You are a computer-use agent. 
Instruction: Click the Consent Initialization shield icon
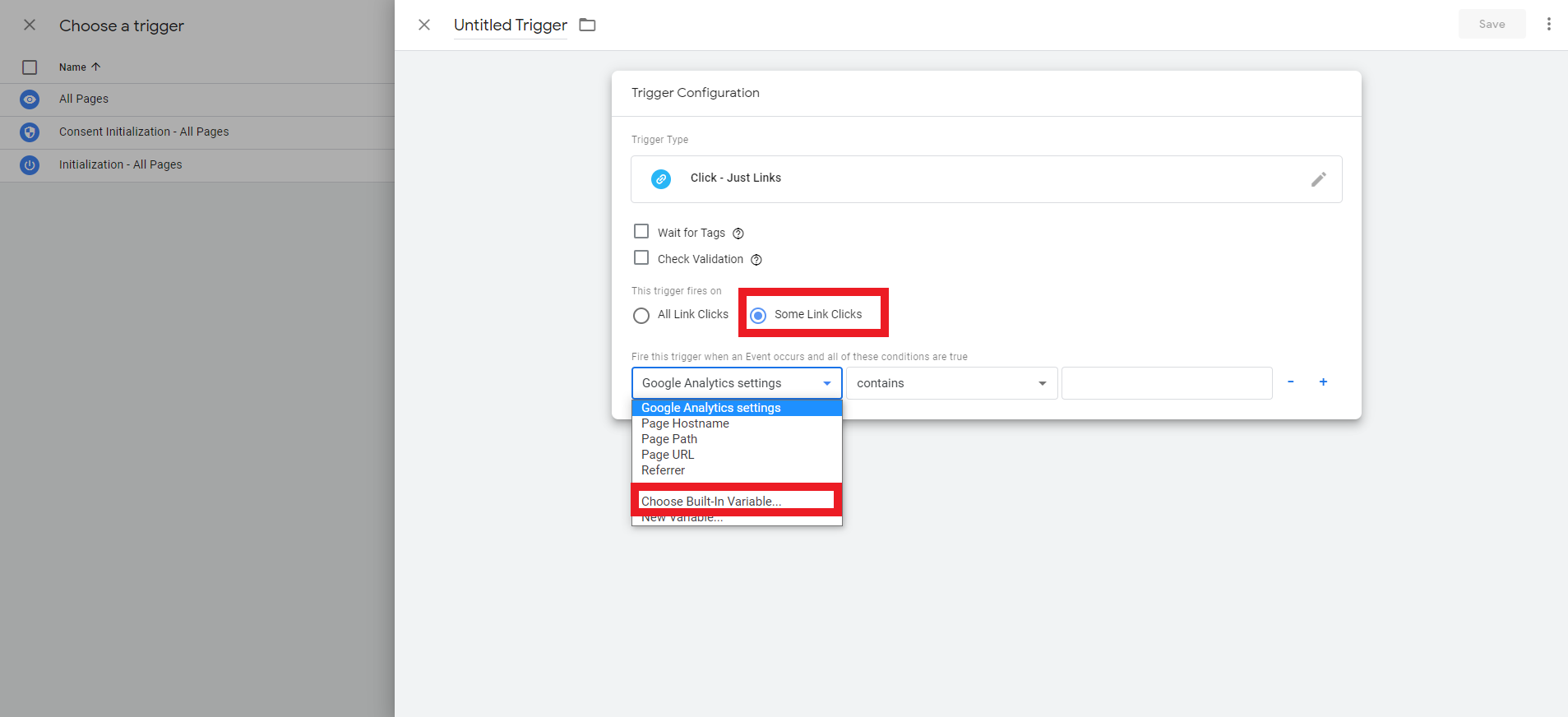pos(30,132)
